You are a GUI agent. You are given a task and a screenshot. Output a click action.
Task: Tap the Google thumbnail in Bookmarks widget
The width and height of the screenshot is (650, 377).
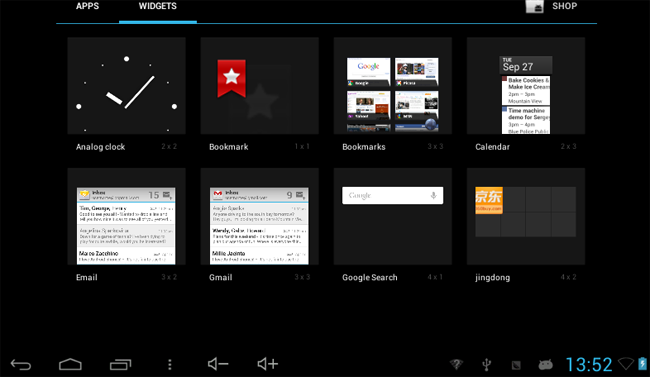(x=369, y=72)
